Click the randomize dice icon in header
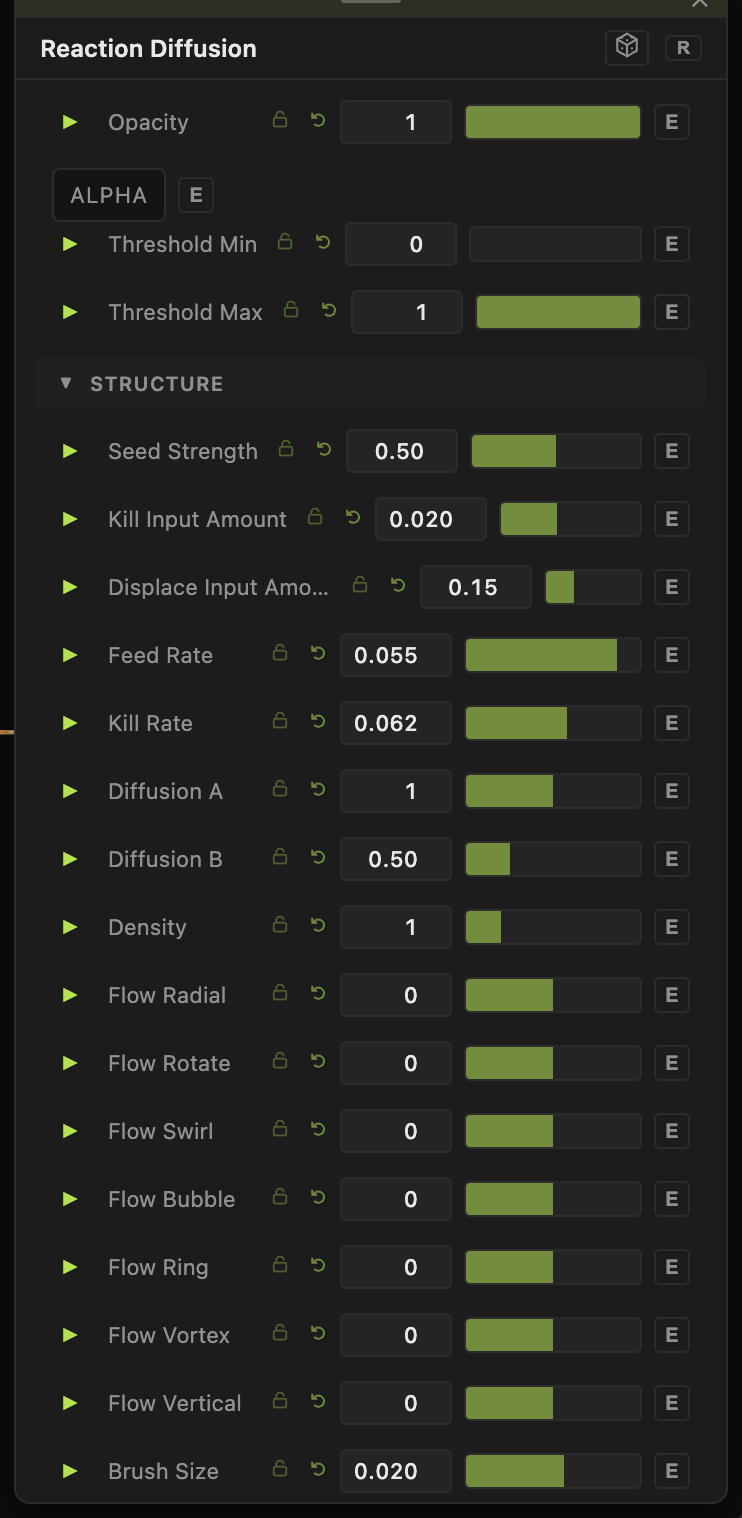Screen dimensions: 742x1518 (627, 47)
